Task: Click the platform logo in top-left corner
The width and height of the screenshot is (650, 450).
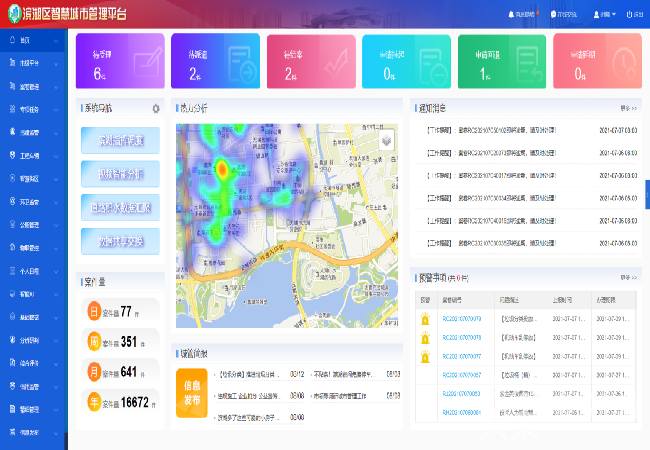Action: click(12, 13)
